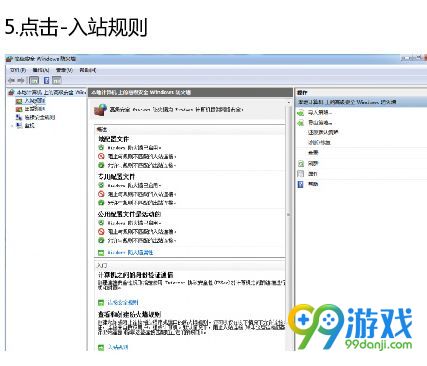Open the 连接安全规则 link in 入门 section
The width and height of the screenshot is (427, 366).
(x=123, y=303)
